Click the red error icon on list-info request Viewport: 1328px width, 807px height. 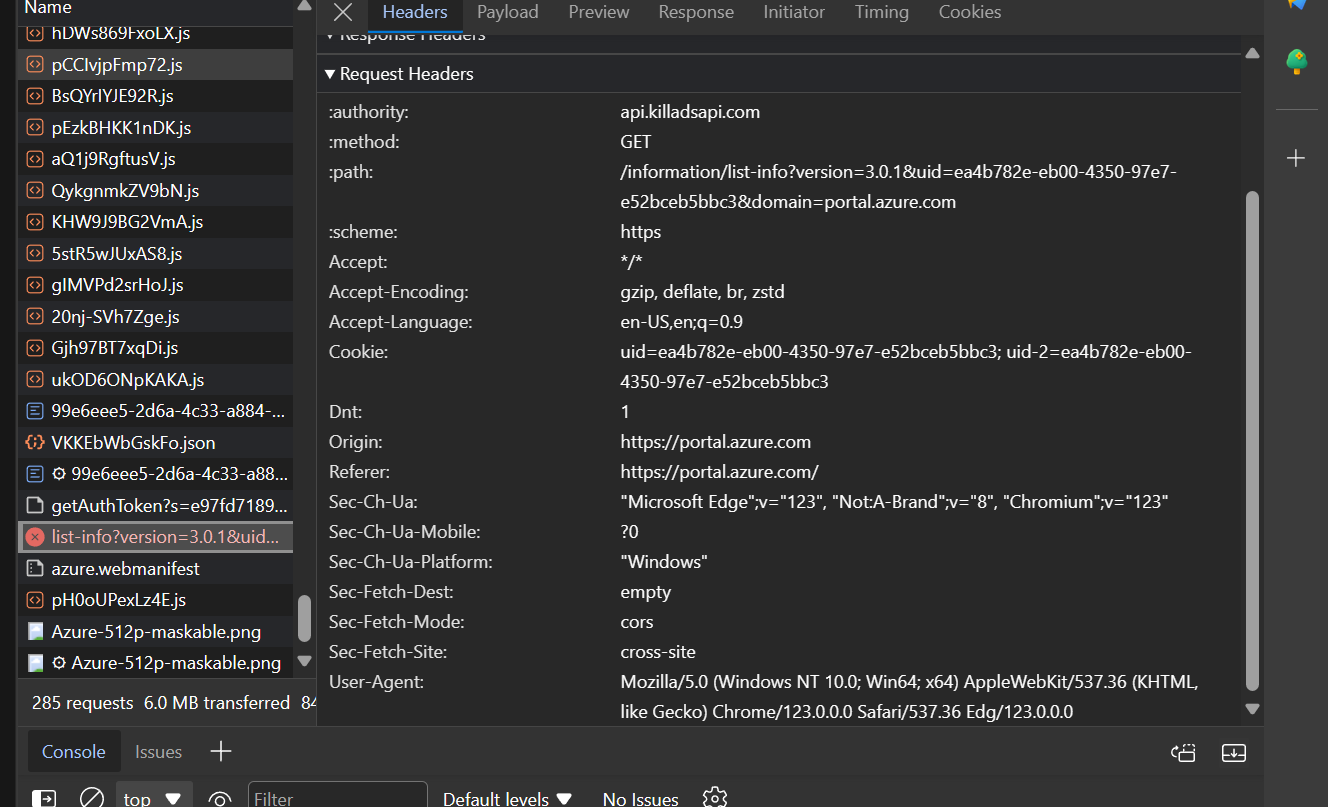click(35, 537)
